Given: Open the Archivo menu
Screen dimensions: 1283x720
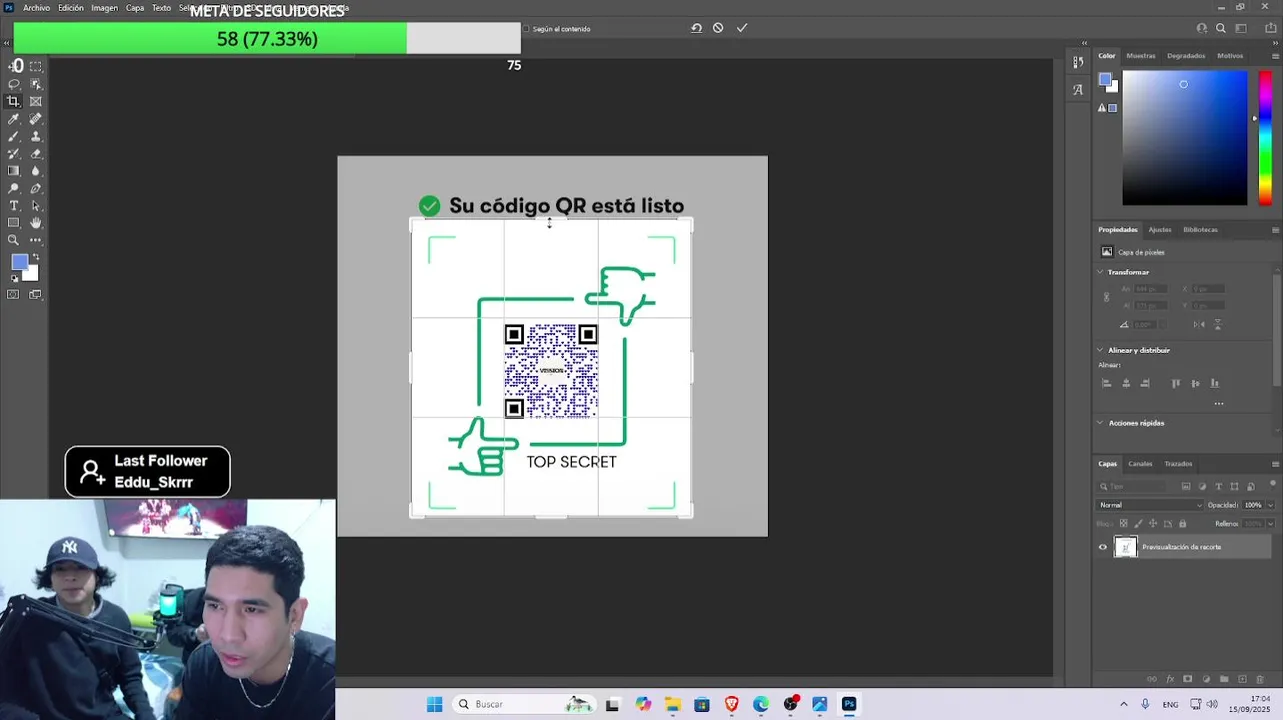Looking at the screenshot, I should 36,8.
